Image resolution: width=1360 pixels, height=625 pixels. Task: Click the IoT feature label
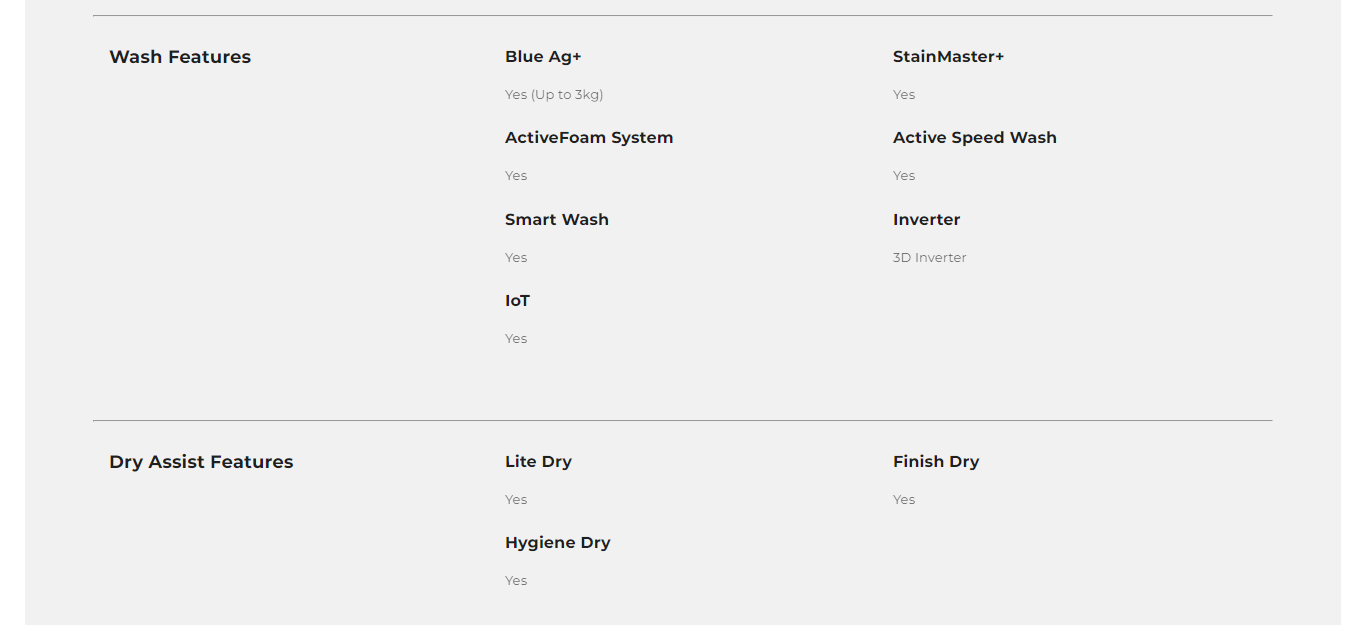(x=517, y=301)
